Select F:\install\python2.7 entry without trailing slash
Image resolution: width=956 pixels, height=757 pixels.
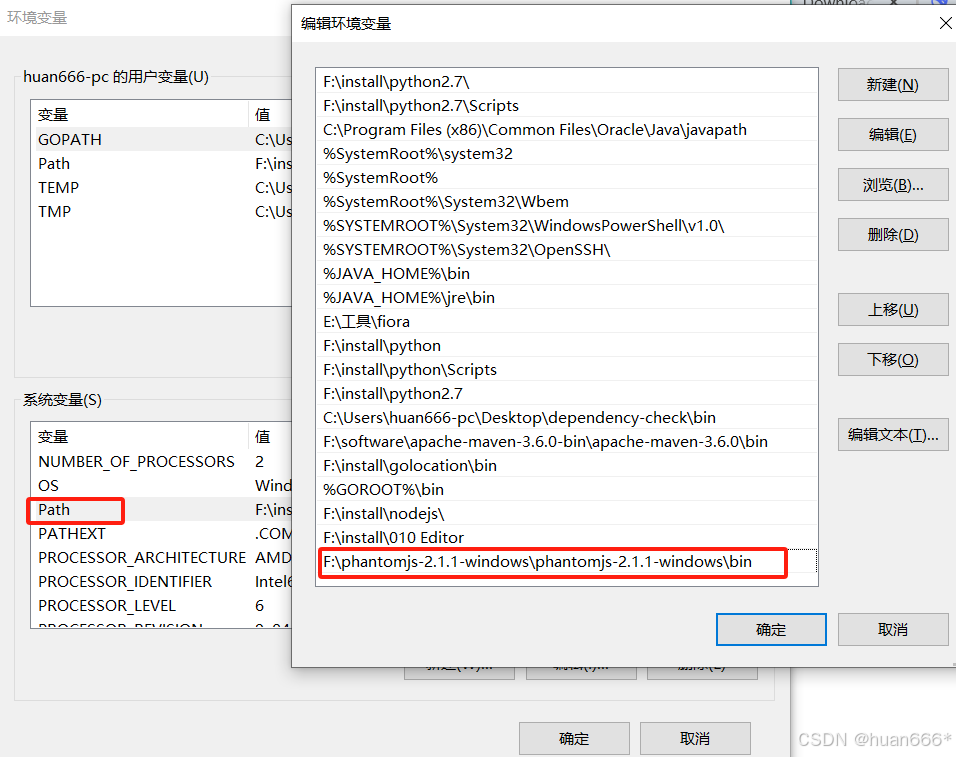[567, 394]
